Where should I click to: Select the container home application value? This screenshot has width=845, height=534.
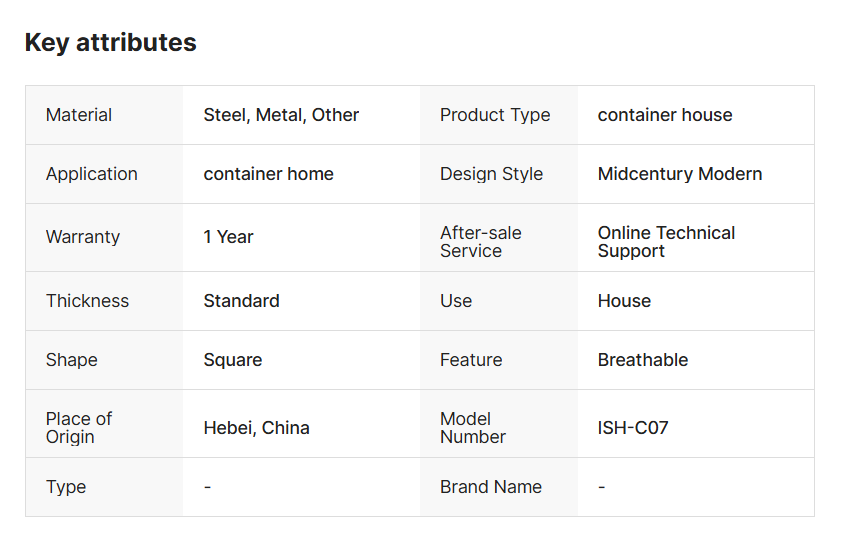[268, 174]
